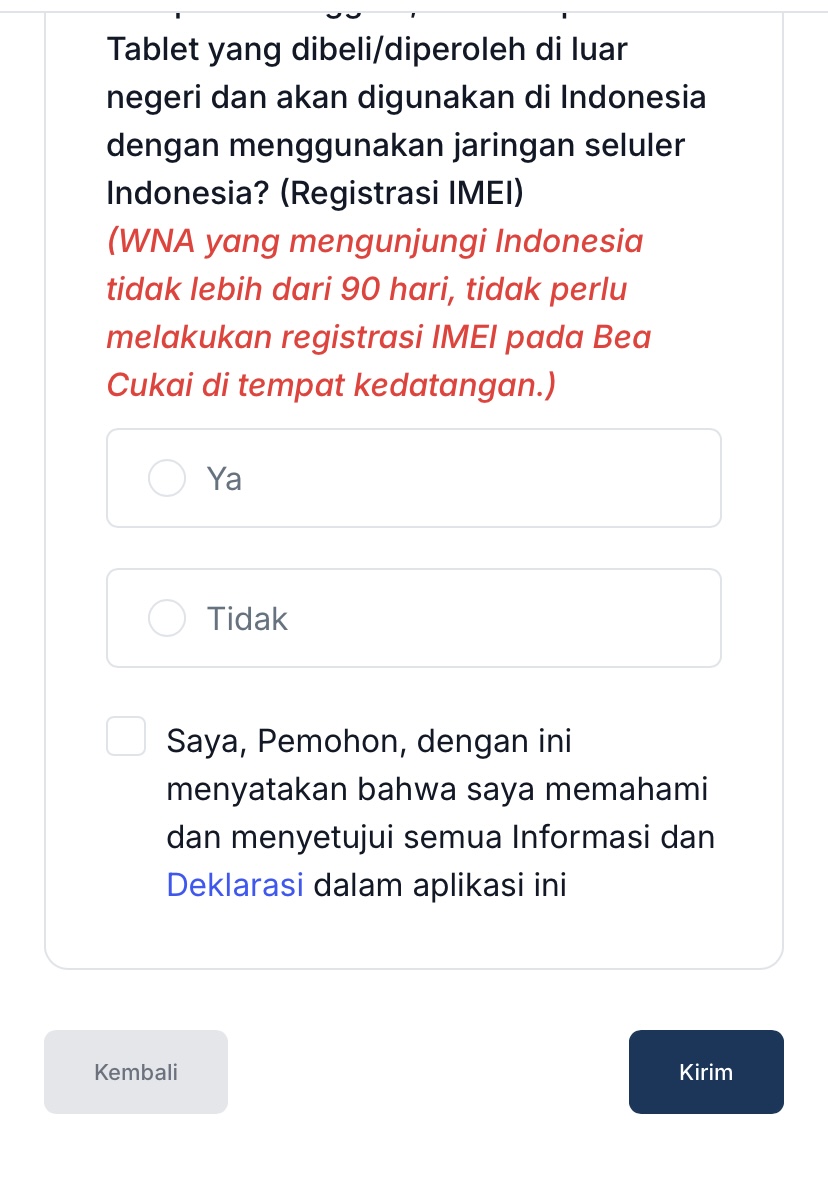
Task: Open the Deklarasi link
Action: click(x=235, y=885)
